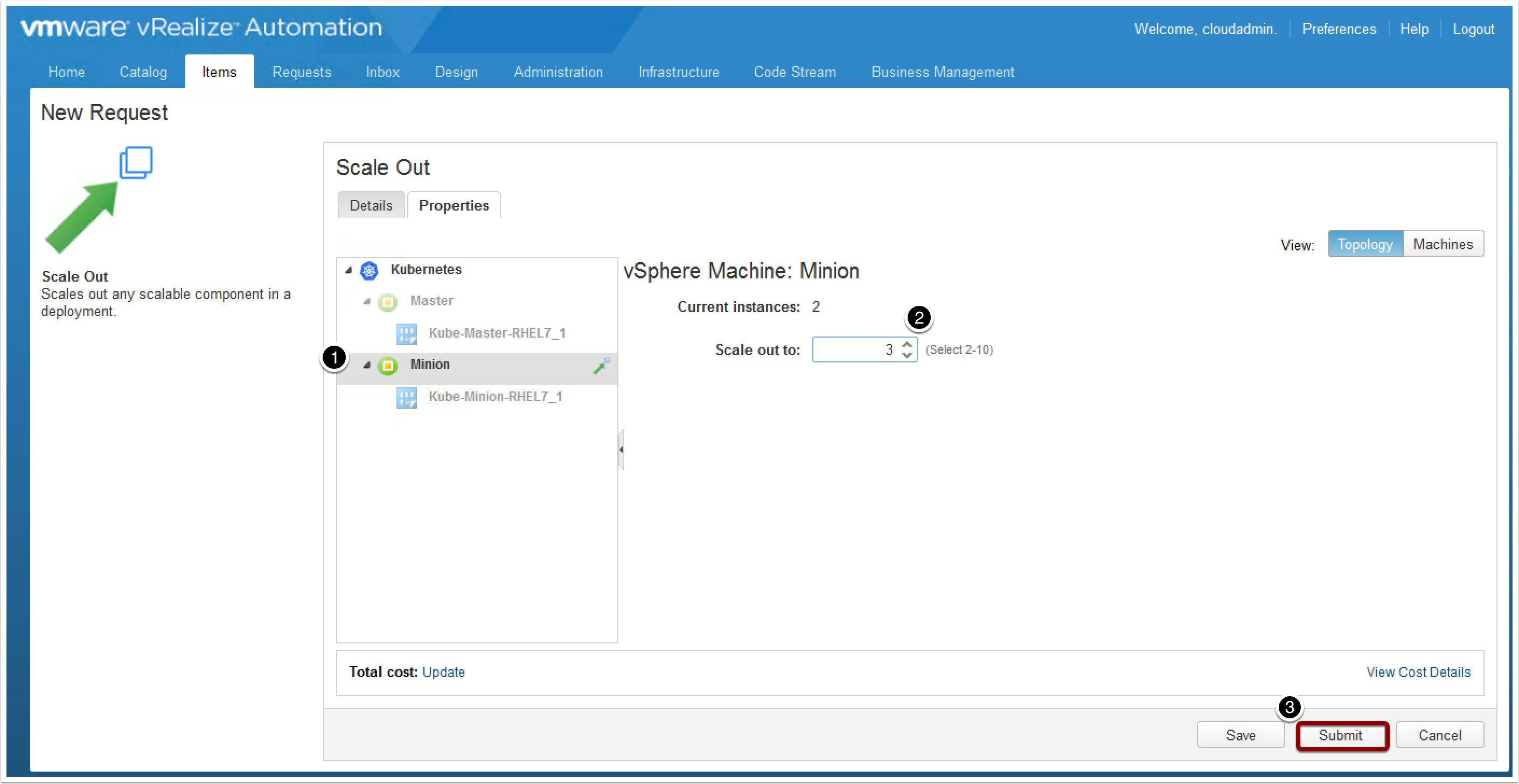
Task: Click the green edit wrench on Minion row
Action: (x=601, y=366)
